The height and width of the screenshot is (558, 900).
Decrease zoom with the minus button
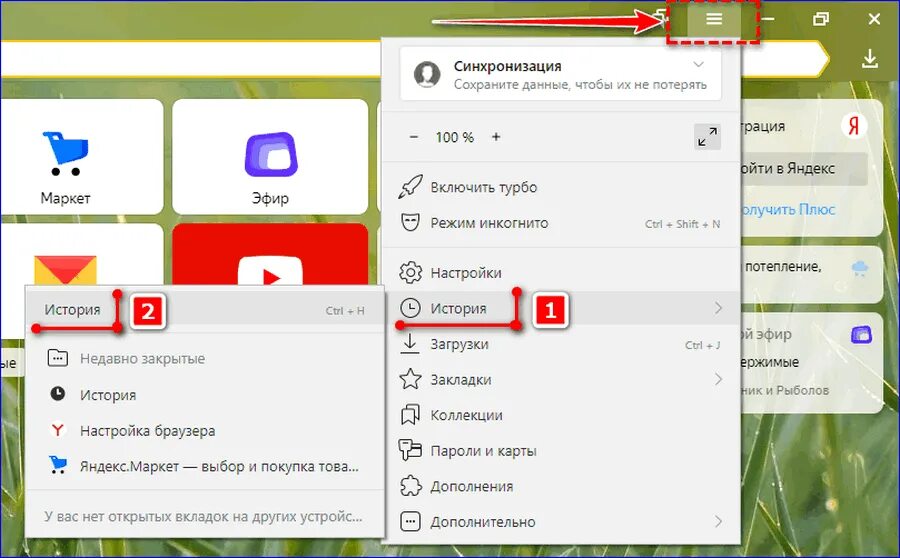pos(414,137)
